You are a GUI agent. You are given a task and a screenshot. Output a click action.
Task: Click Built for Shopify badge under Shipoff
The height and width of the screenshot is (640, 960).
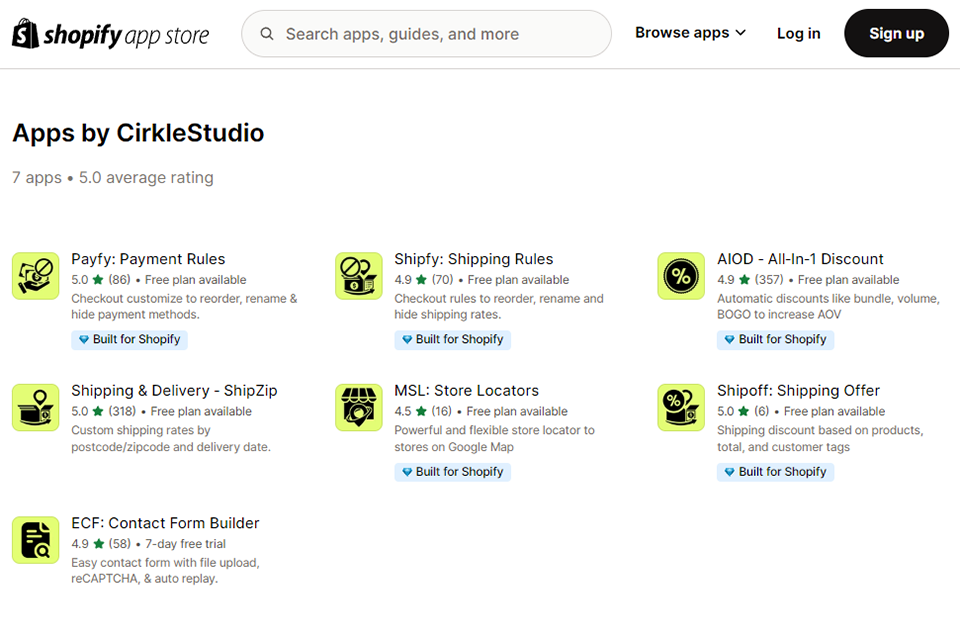point(775,472)
